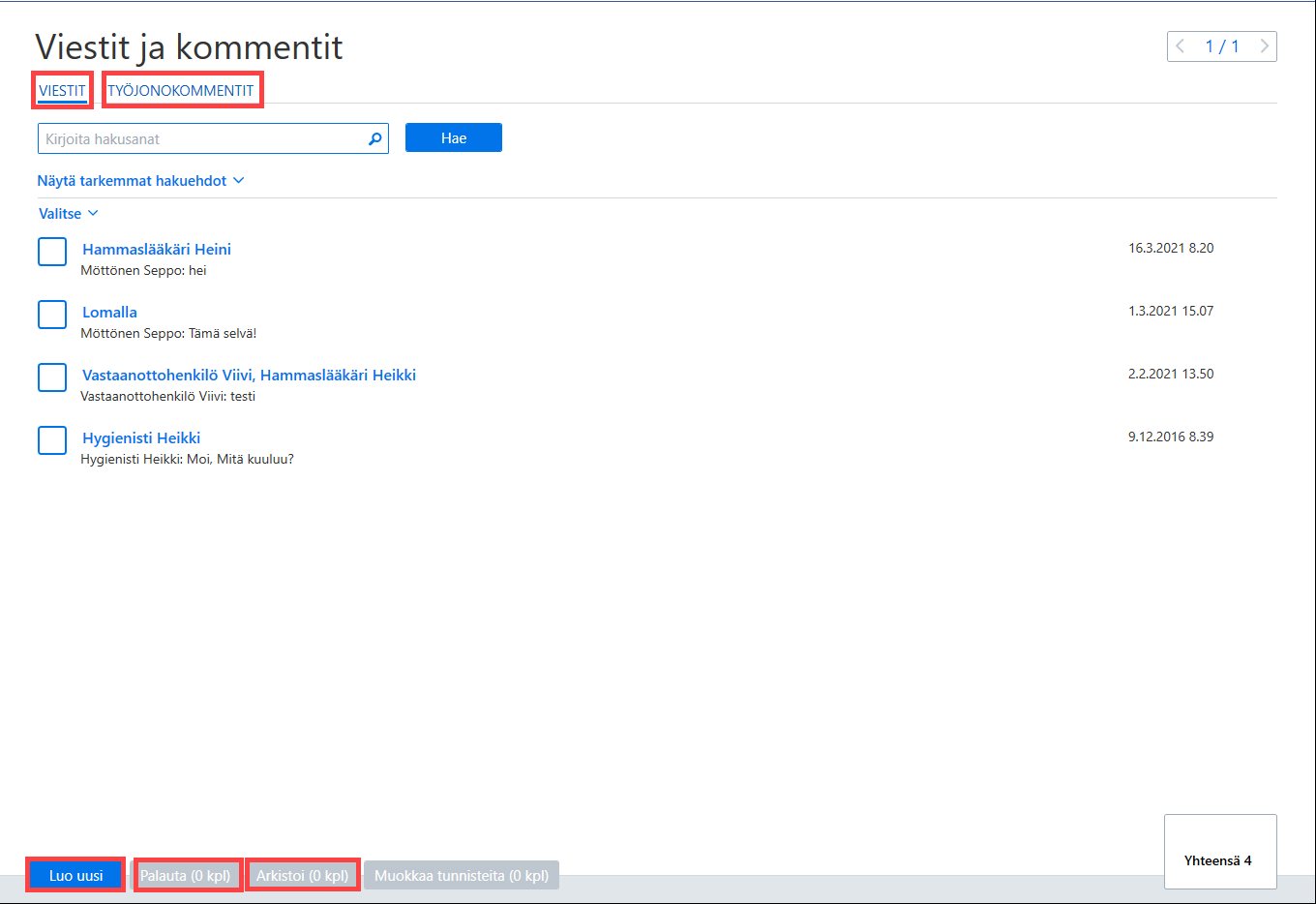The width and height of the screenshot is (1316, 904).
Task: Click preview 'Vastaanottohenkilö Viivi: testi'
Action: (x=167, y=397)
